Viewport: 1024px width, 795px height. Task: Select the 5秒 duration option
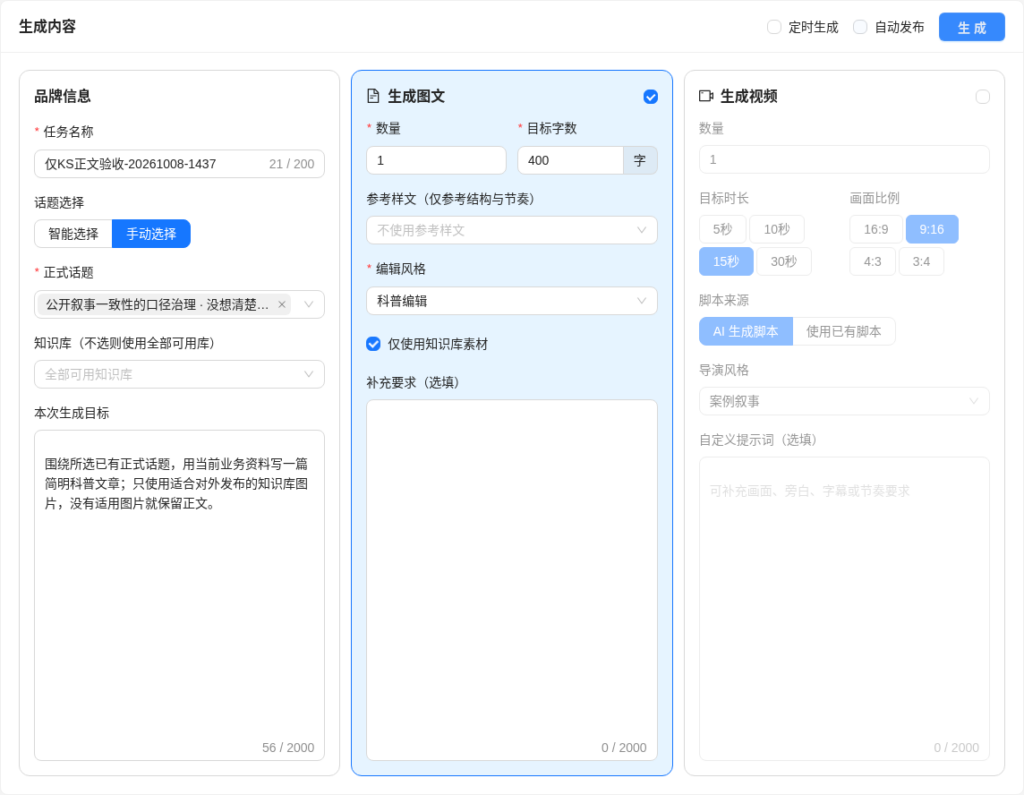click(x=722, y=229)
